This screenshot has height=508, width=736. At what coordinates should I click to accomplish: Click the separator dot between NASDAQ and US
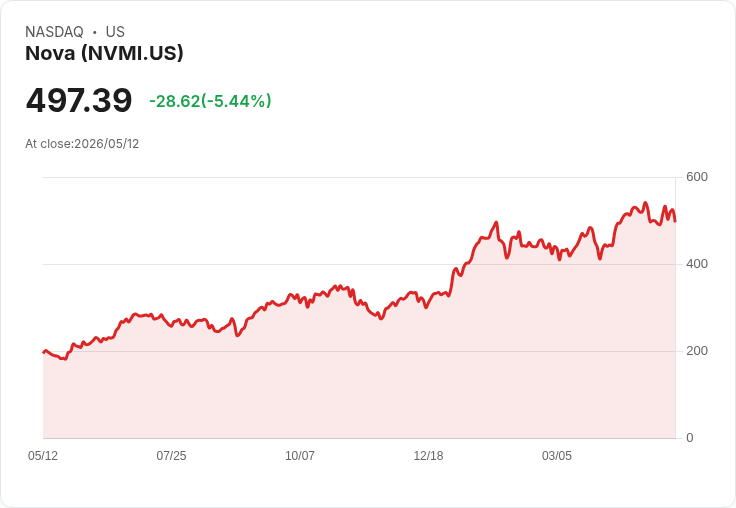coord(95,32)
